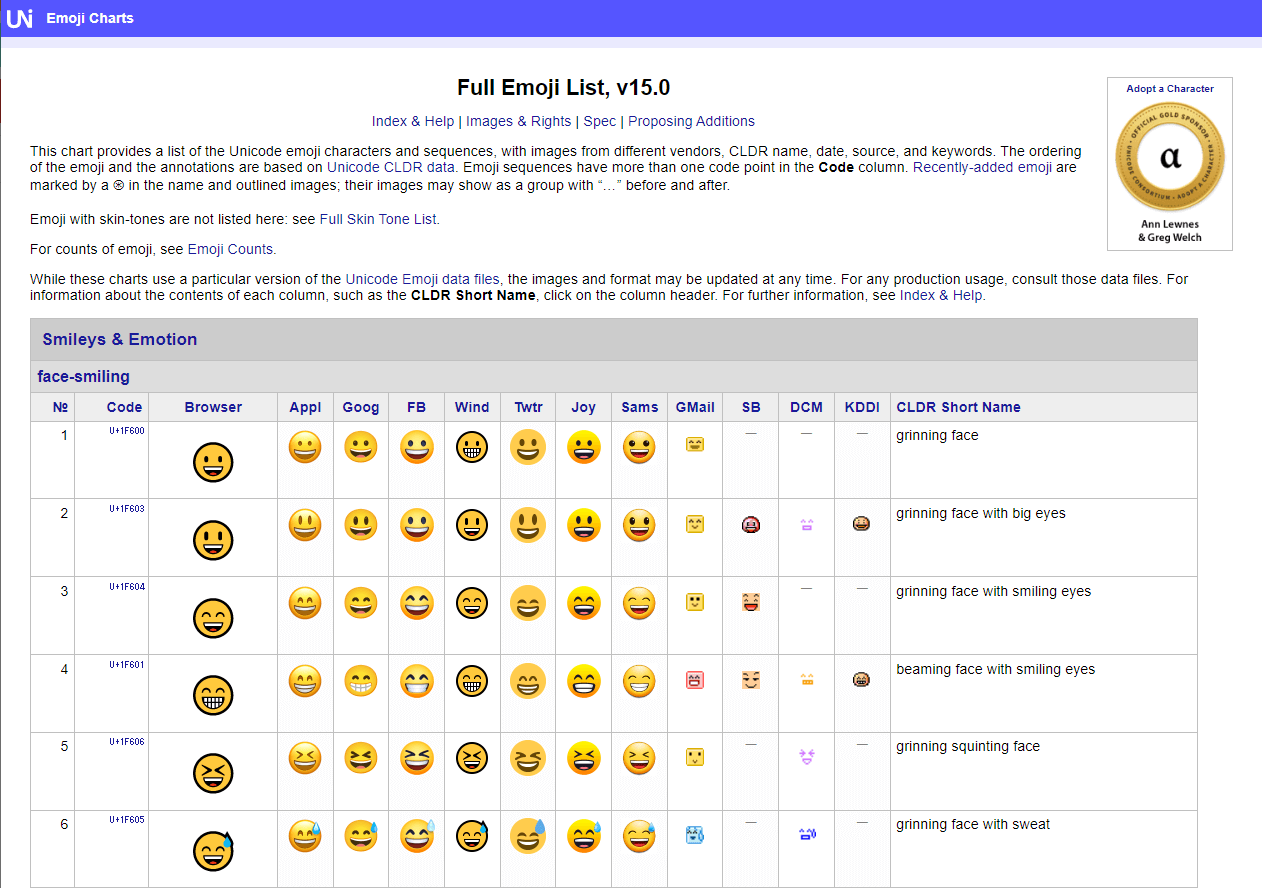
Task: Click the Goog column header
Action: [361, 407]
